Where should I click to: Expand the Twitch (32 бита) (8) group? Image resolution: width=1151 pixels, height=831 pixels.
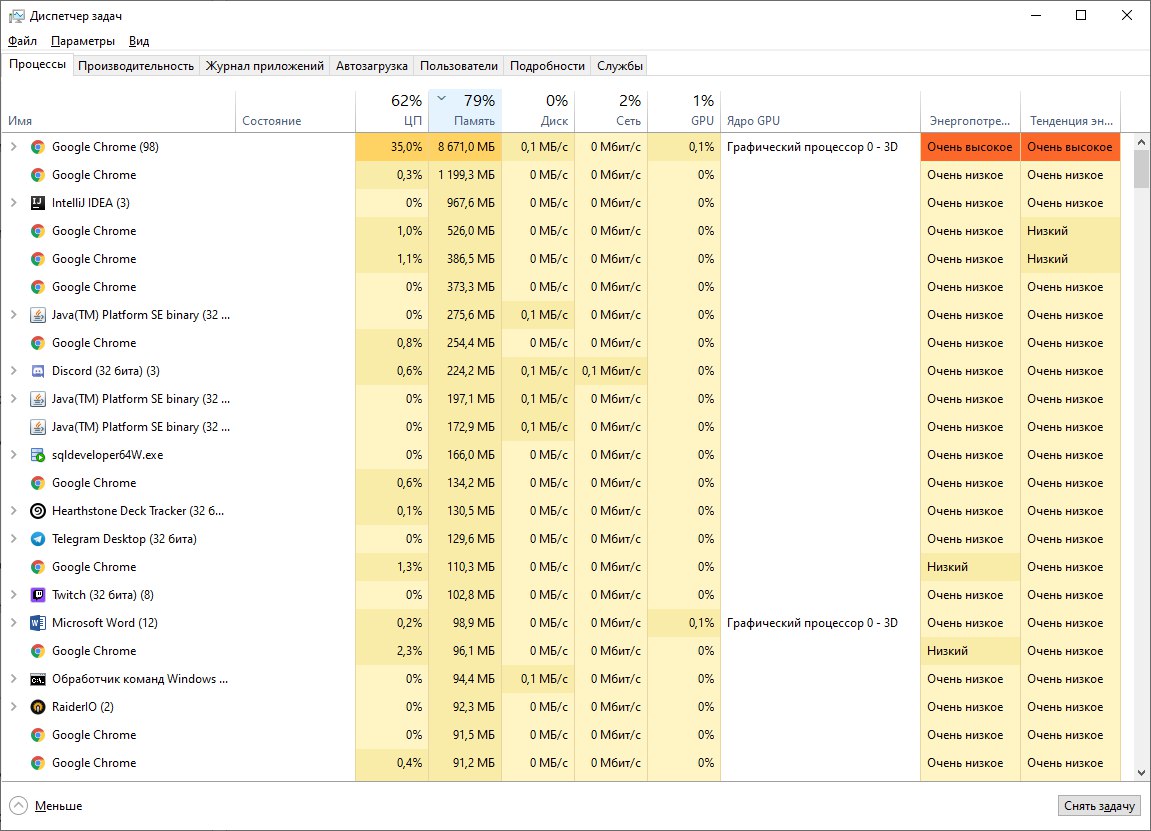[x=13, y=595]
